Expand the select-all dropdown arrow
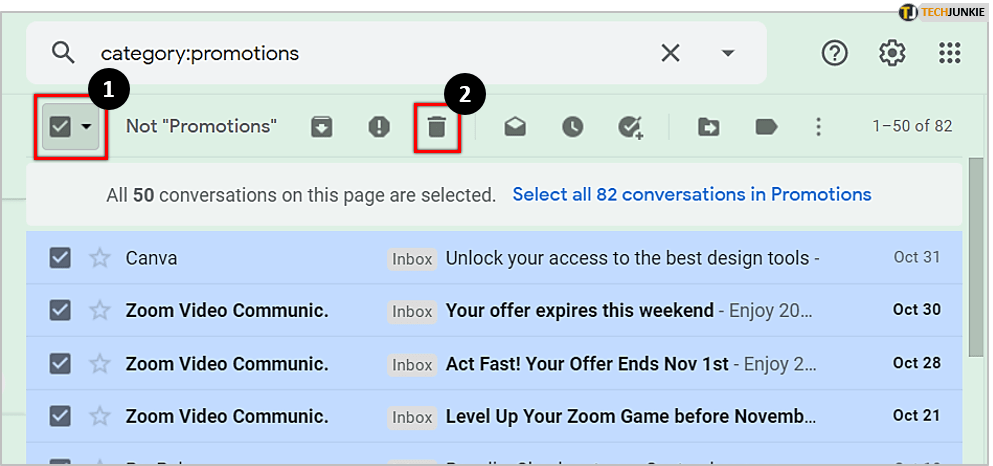 coord(87,127)
